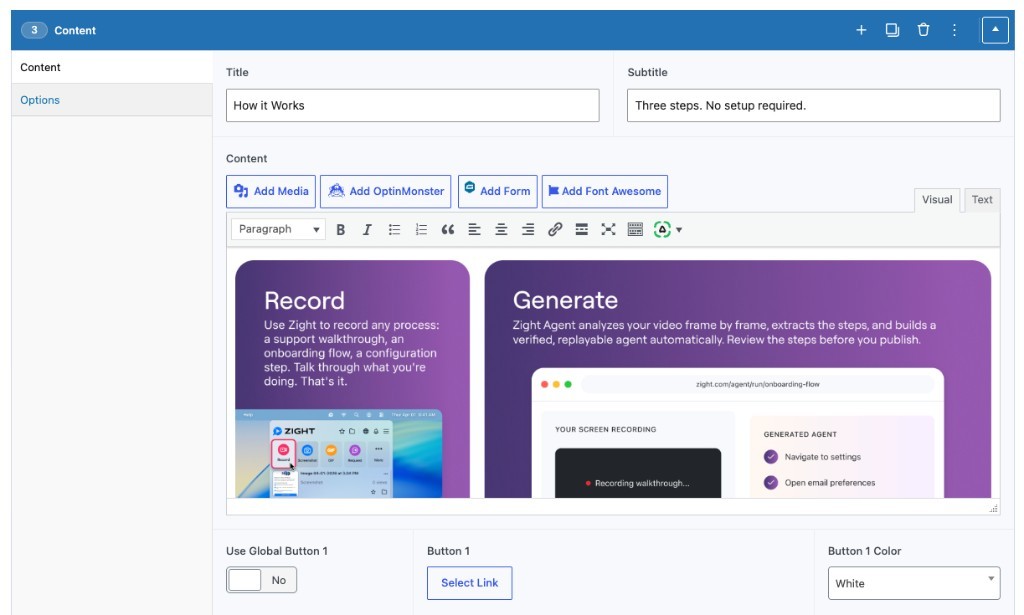
Task: Switch to the Text editor tab
Action: click(982, 200)
